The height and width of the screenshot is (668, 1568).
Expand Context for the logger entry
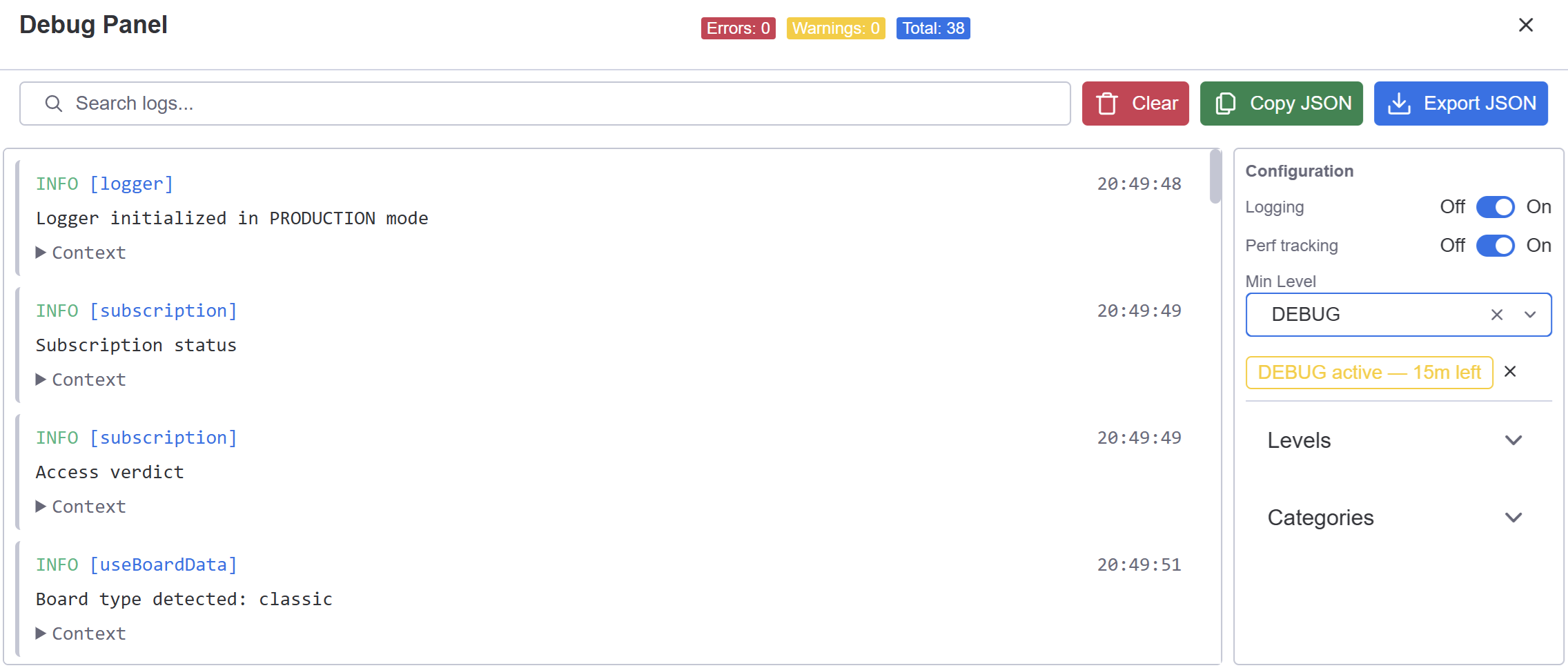(x=80, y=253)
